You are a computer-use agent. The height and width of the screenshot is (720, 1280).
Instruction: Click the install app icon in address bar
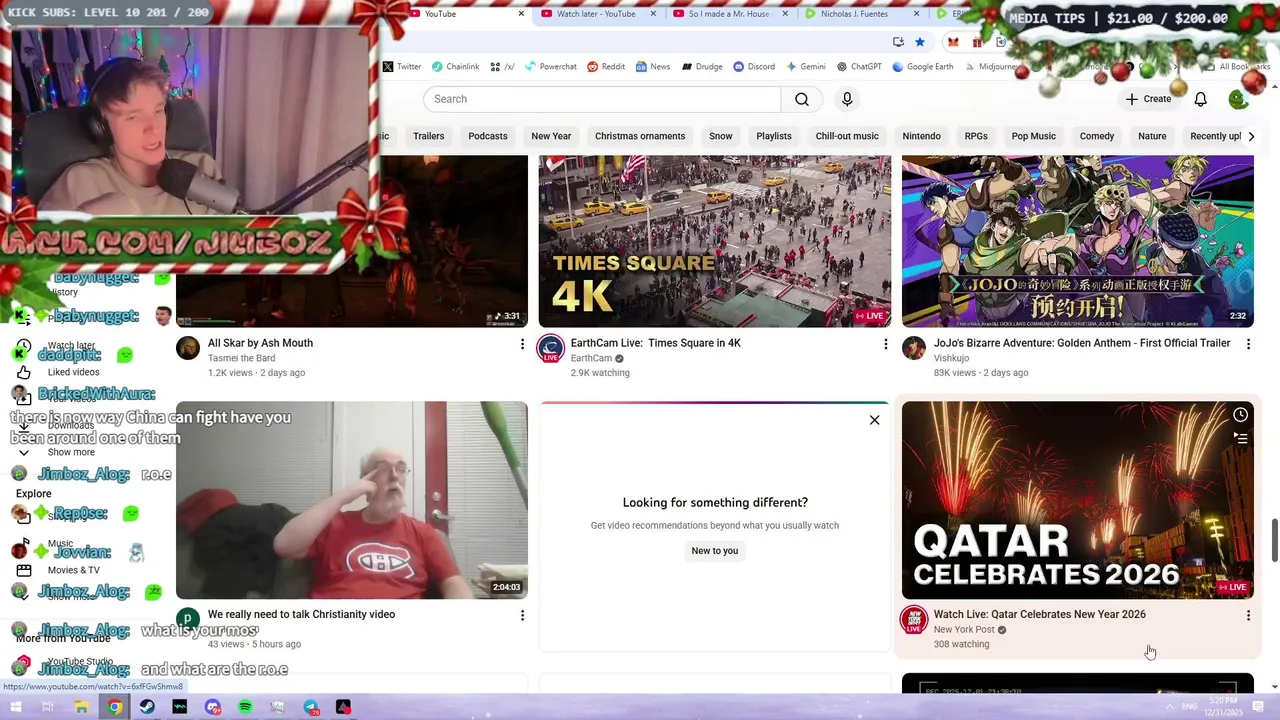898,42
